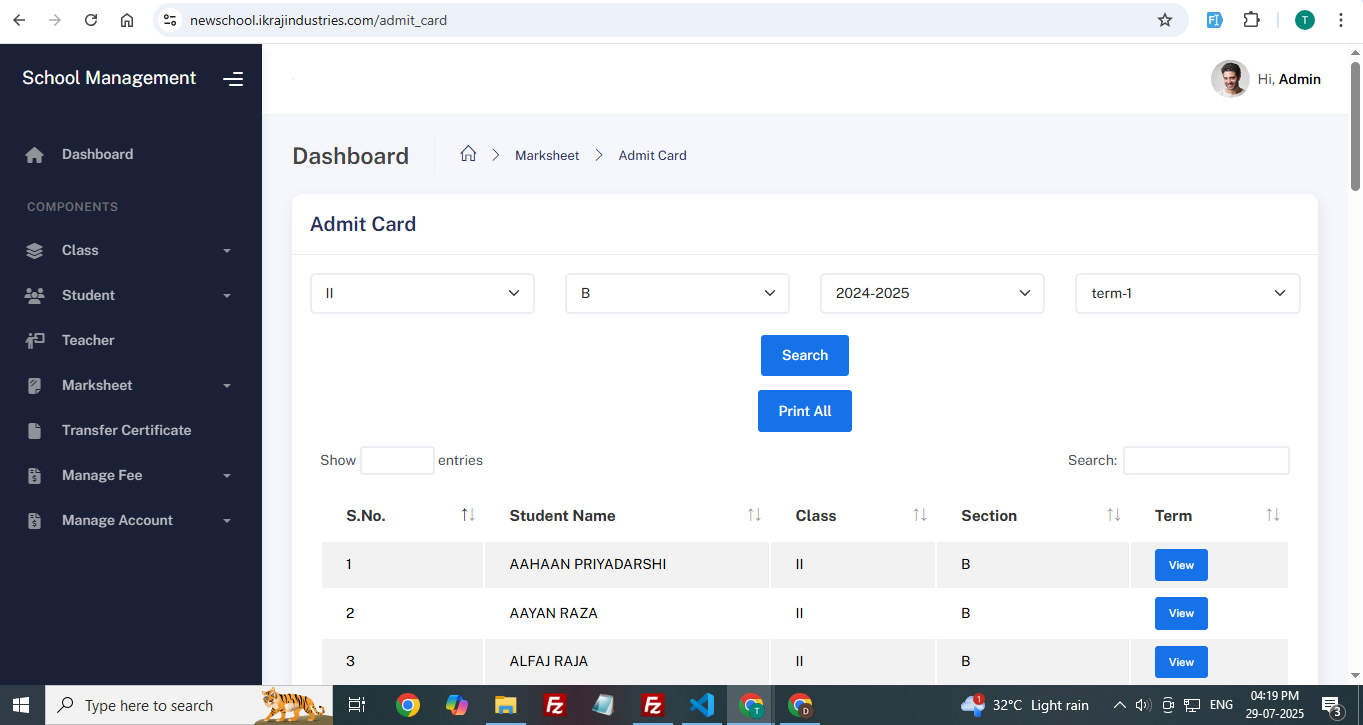Screen dimensions: 1363x725
Task: Click the home icon in breadcrumb
Action: [468, 154]
